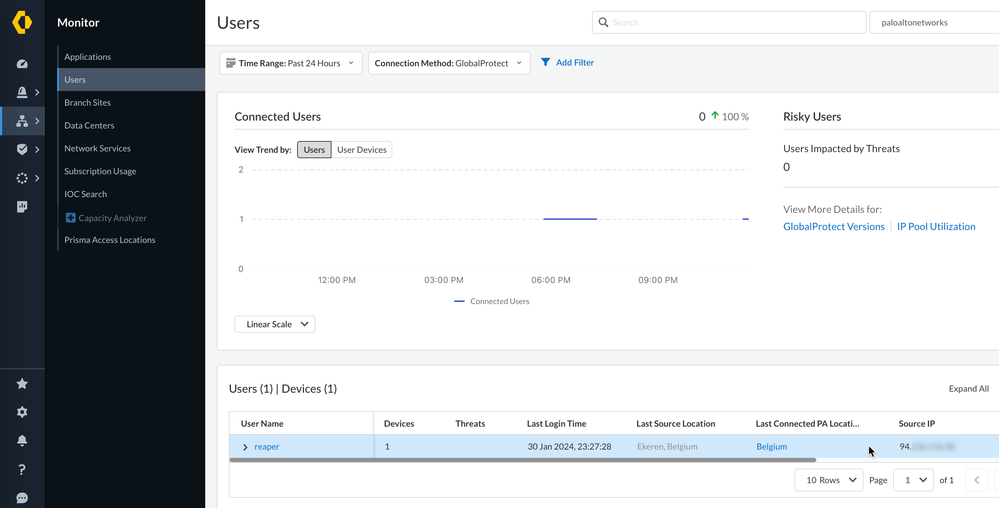
Task: Open the GlobalProtect Versions link
Action: coord(833,227)
